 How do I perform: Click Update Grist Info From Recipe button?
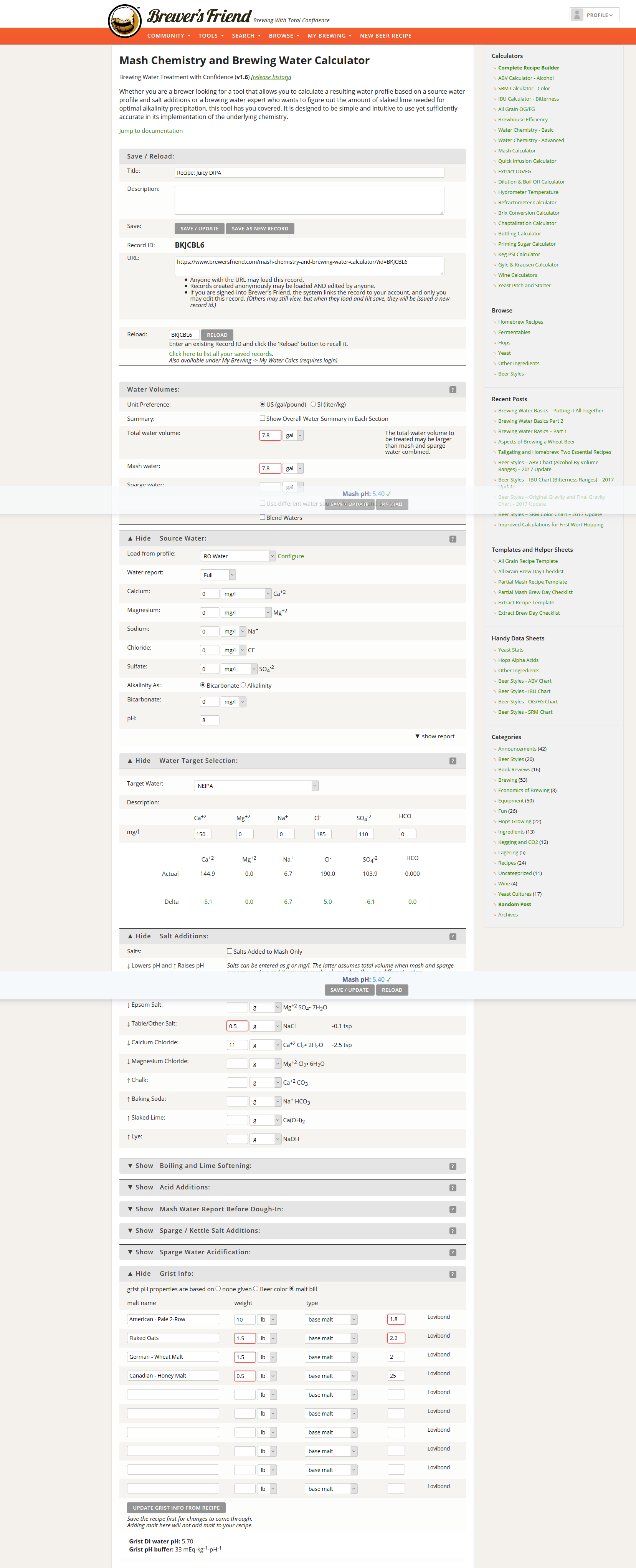tap(176, 1508)
